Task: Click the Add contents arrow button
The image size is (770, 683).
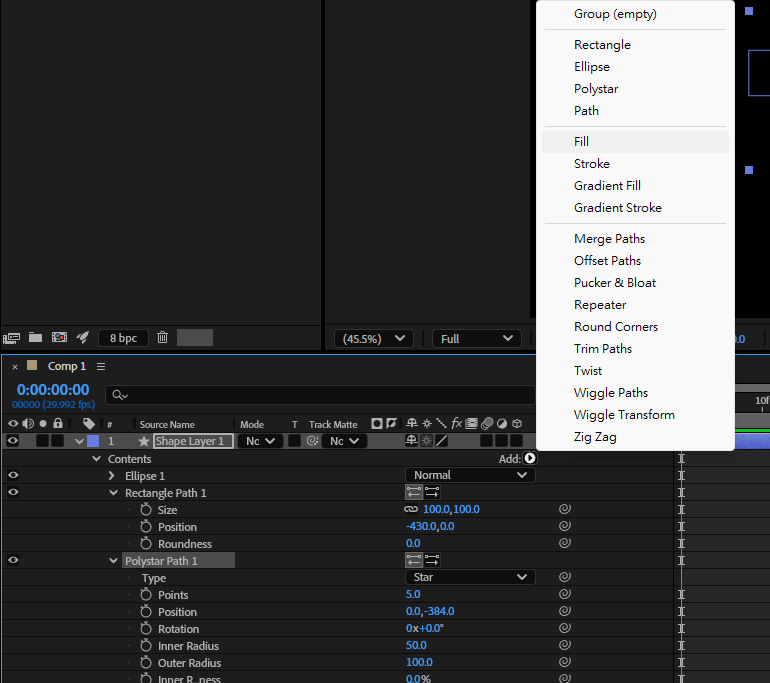Action: pos(530,458)
